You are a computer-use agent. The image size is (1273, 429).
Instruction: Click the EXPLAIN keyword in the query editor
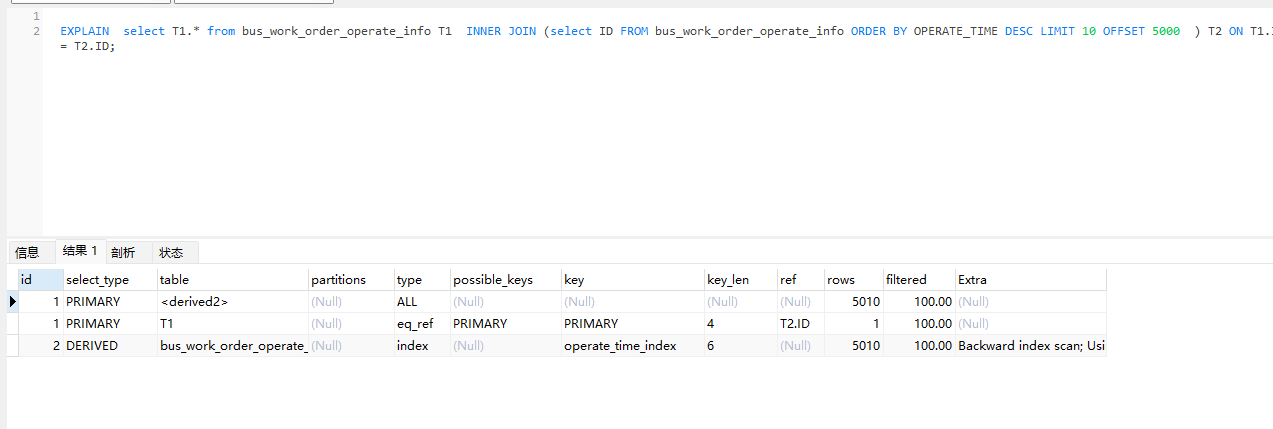pos(84,32)
